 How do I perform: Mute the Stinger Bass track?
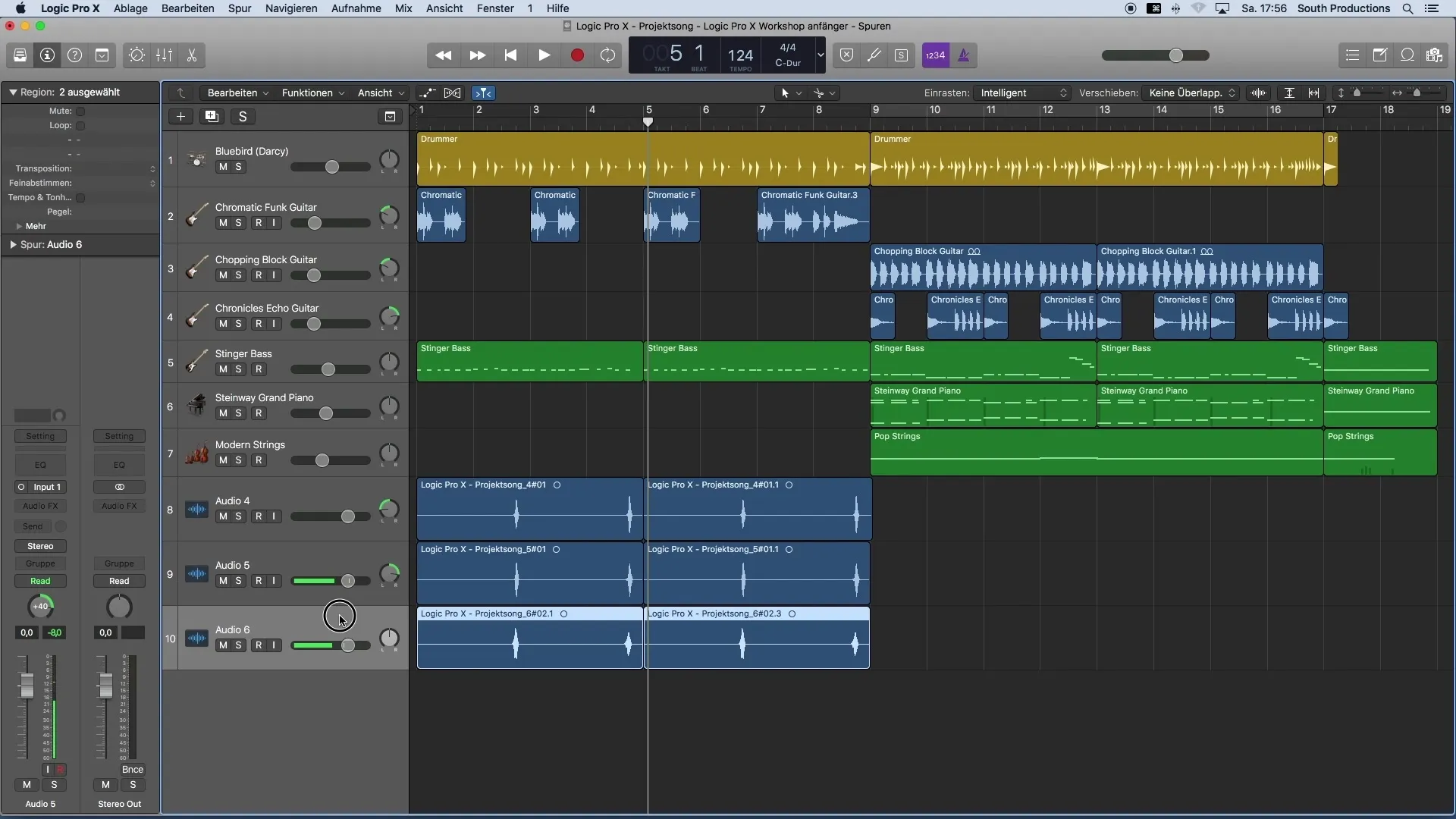click(x=222, y=369)
